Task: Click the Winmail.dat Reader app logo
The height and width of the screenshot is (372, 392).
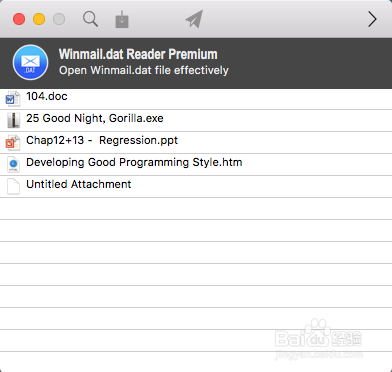Action: [30, 62]
